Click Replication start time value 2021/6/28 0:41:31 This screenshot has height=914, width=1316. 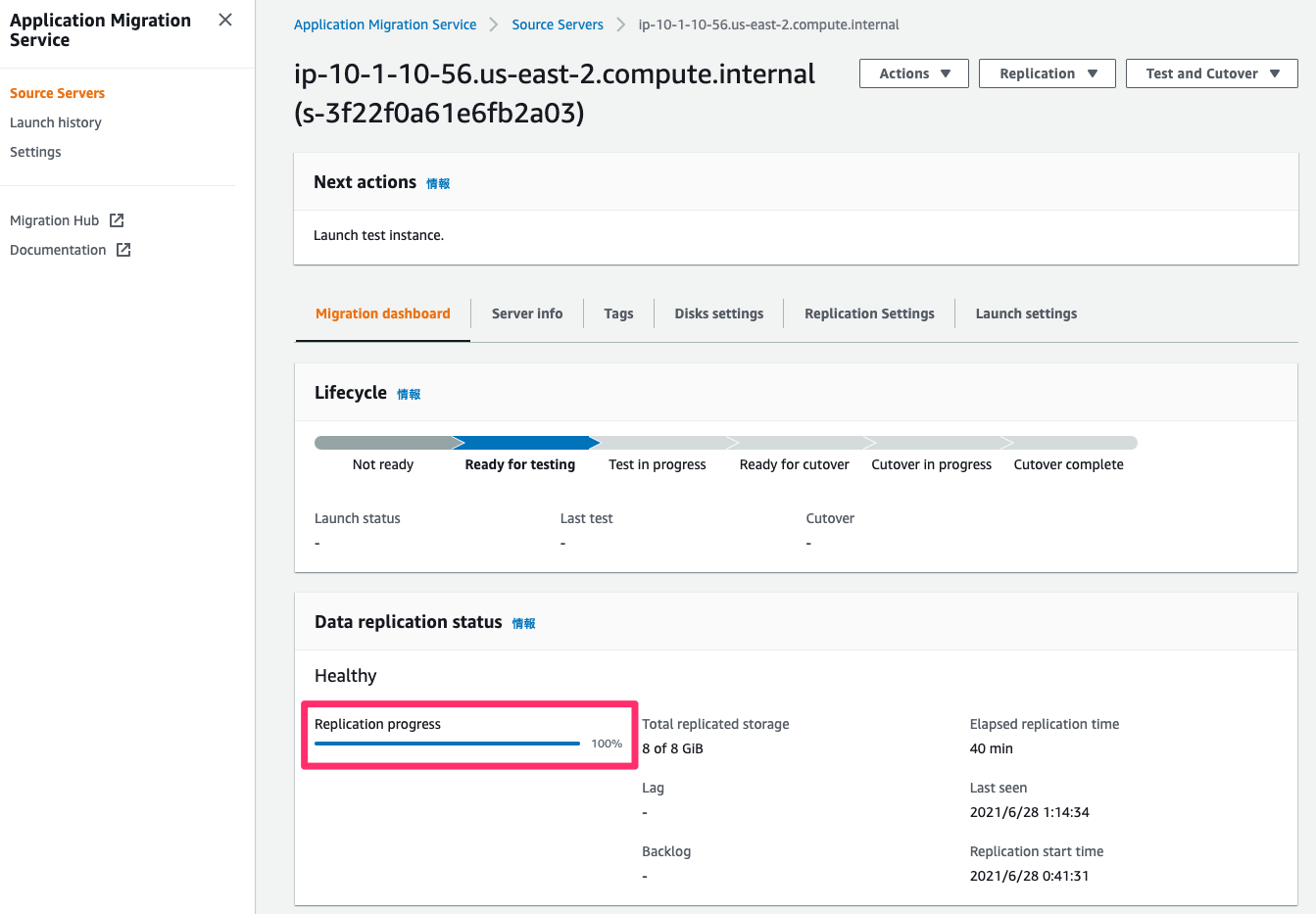(x=1030, y=876)
